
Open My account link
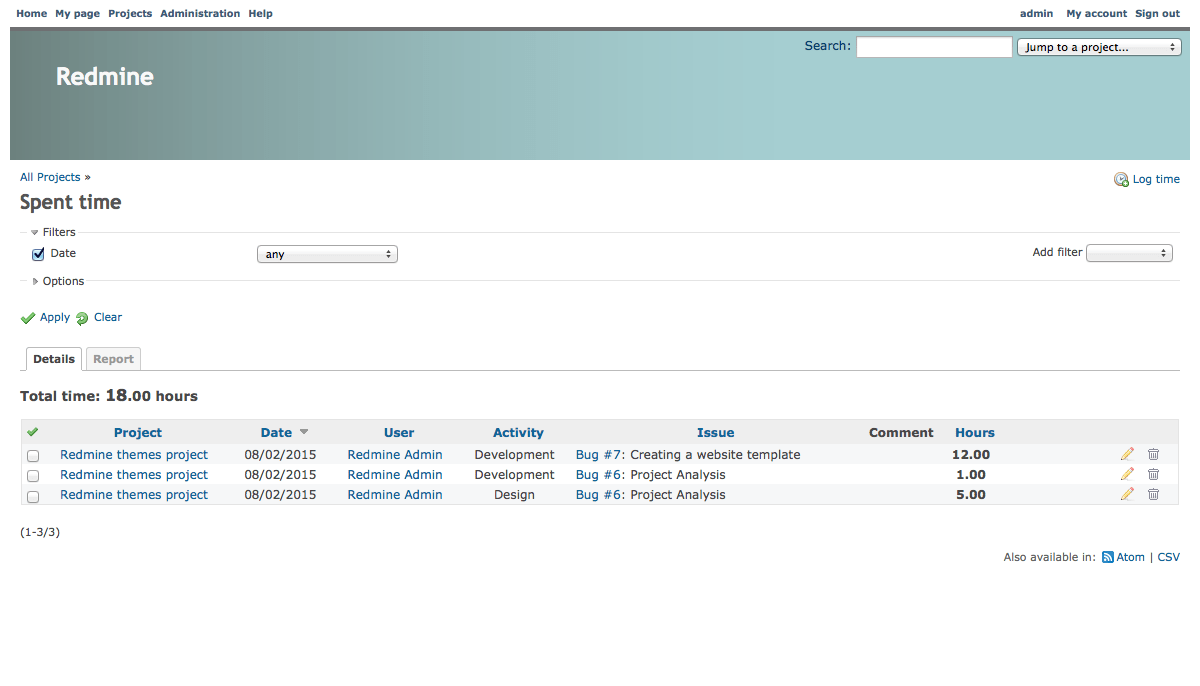click(1097, 14)
